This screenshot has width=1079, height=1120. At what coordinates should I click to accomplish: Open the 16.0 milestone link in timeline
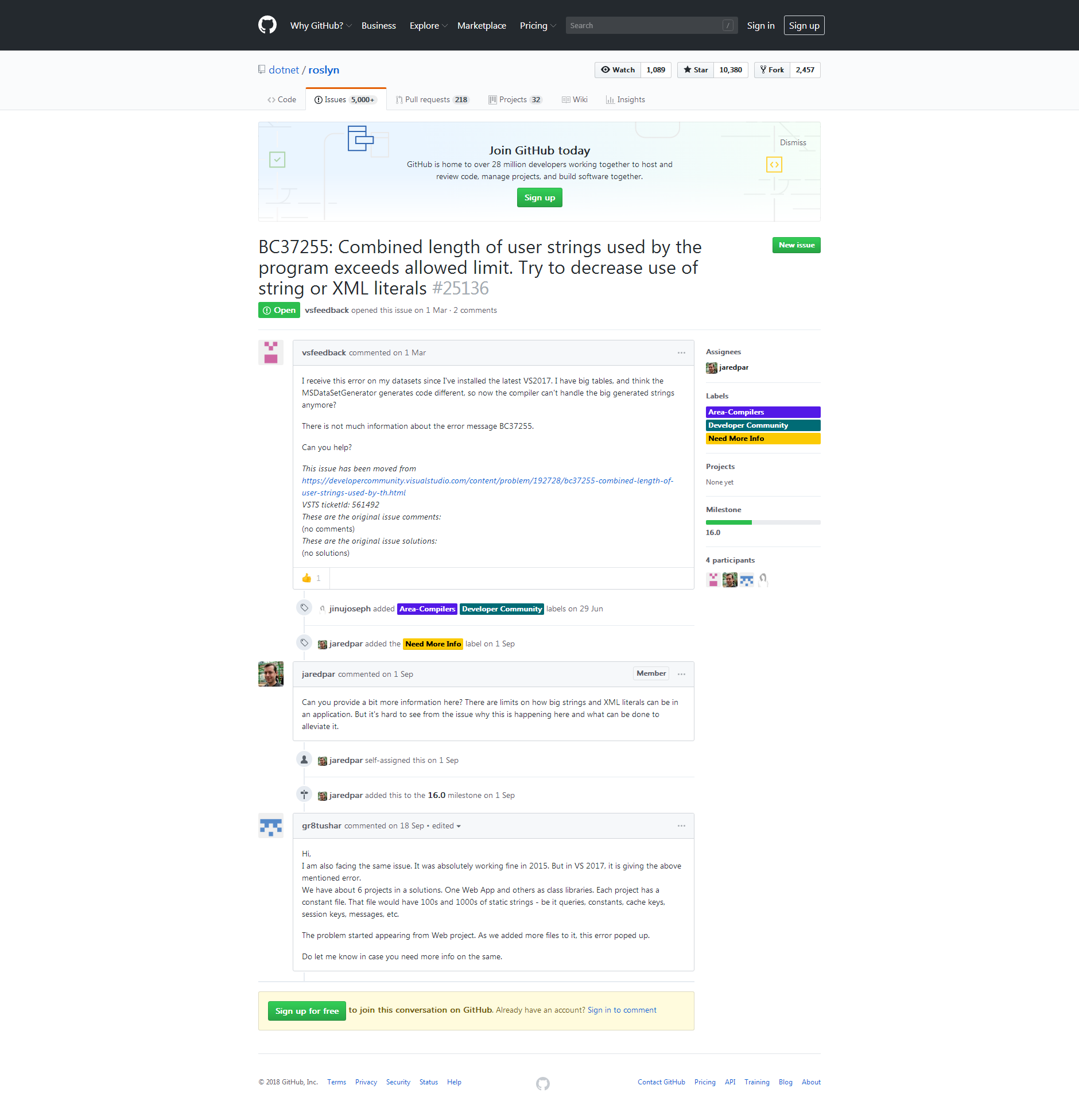(437, 795)
